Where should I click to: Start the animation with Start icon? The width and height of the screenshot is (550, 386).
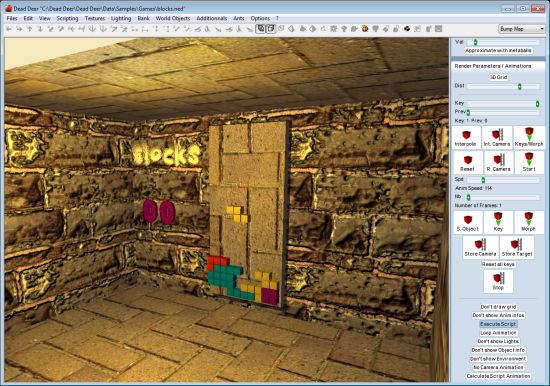pos(529,163)
